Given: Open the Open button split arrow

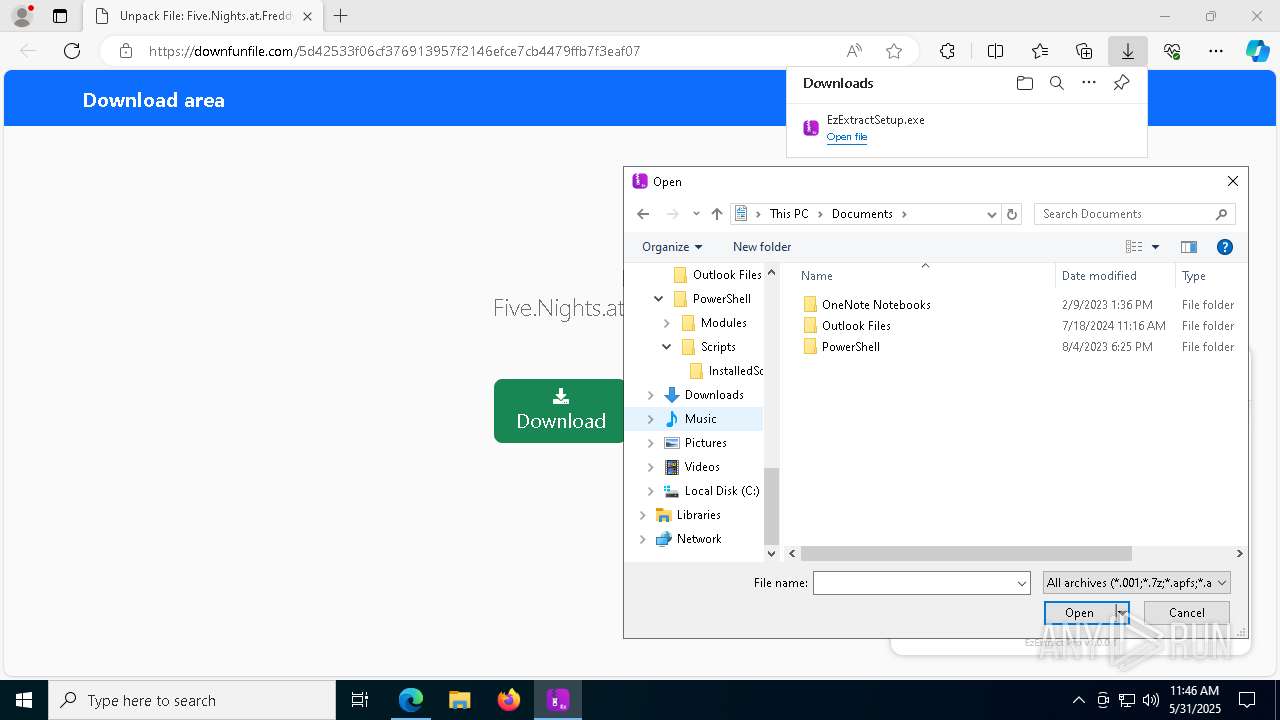Looking at the screenshot, I should (1122, 613).
